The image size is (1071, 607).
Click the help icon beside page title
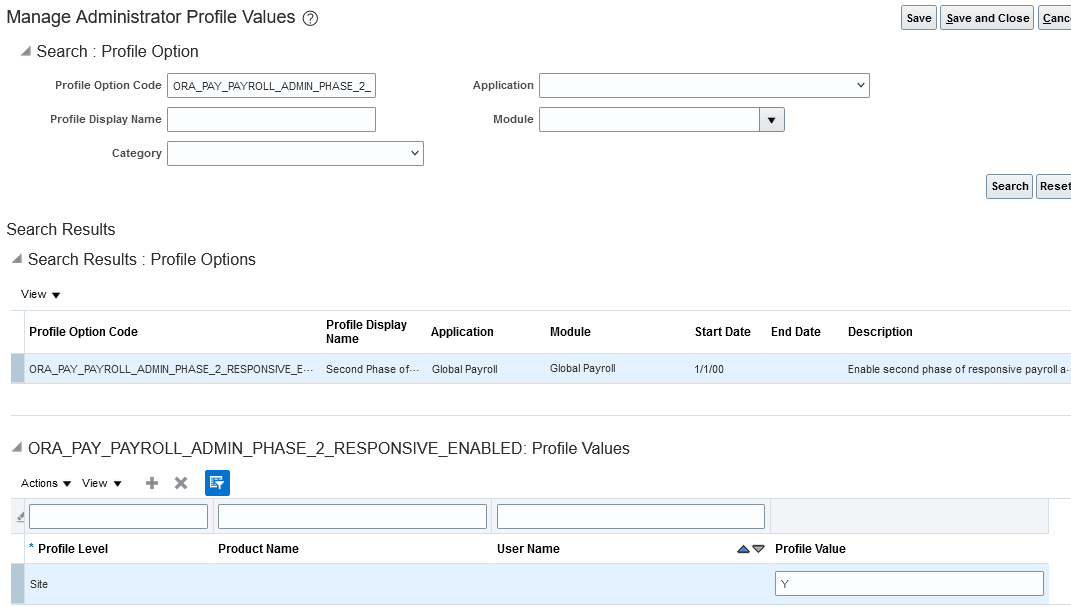[310, 18]
